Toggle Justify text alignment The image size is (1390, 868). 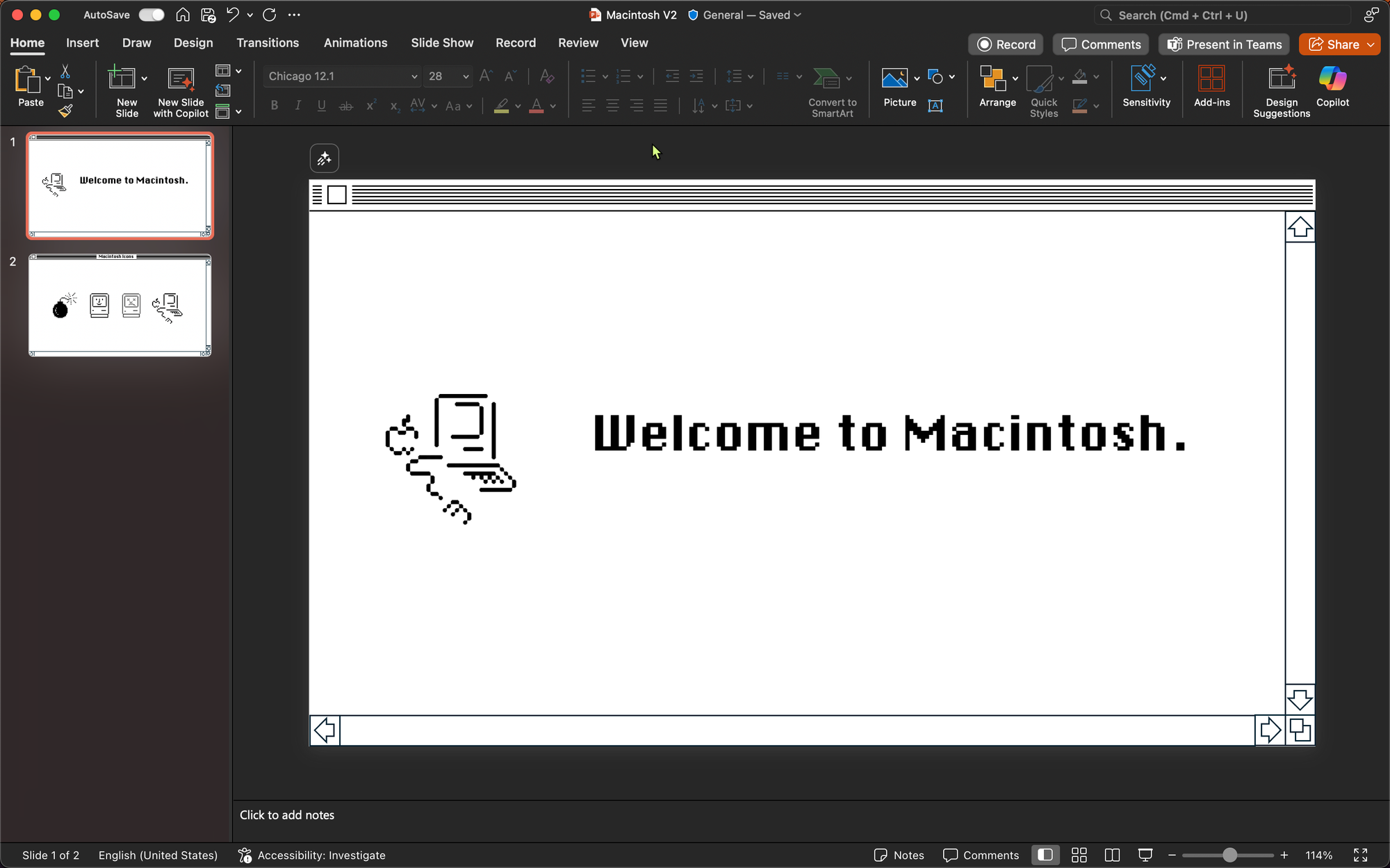[660, 106]
